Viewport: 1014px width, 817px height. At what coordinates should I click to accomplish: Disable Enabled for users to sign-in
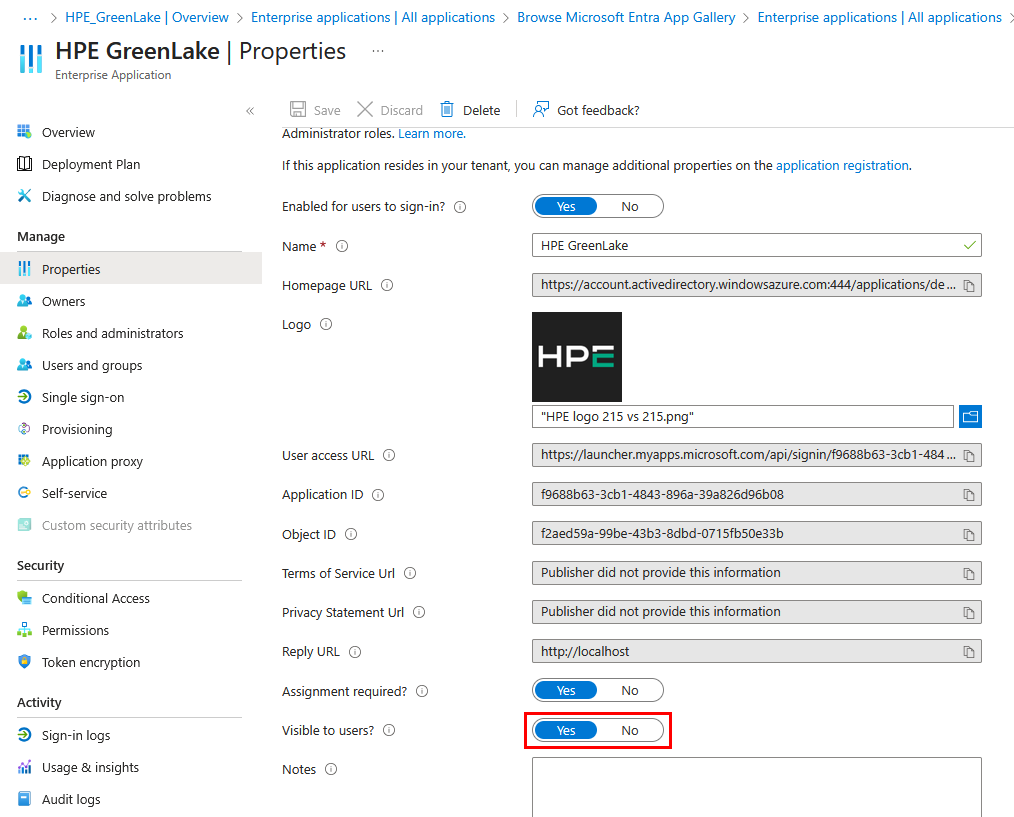(x=630, y=207)
